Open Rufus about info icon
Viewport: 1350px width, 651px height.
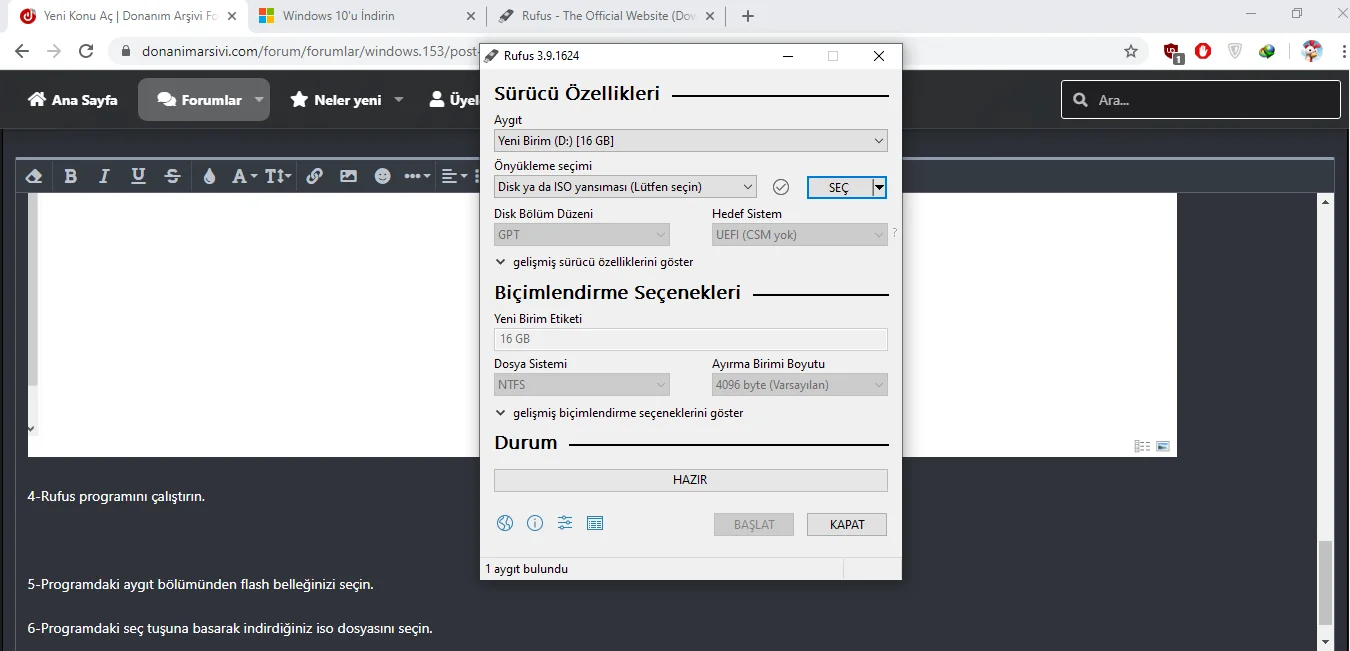[535, 523]
